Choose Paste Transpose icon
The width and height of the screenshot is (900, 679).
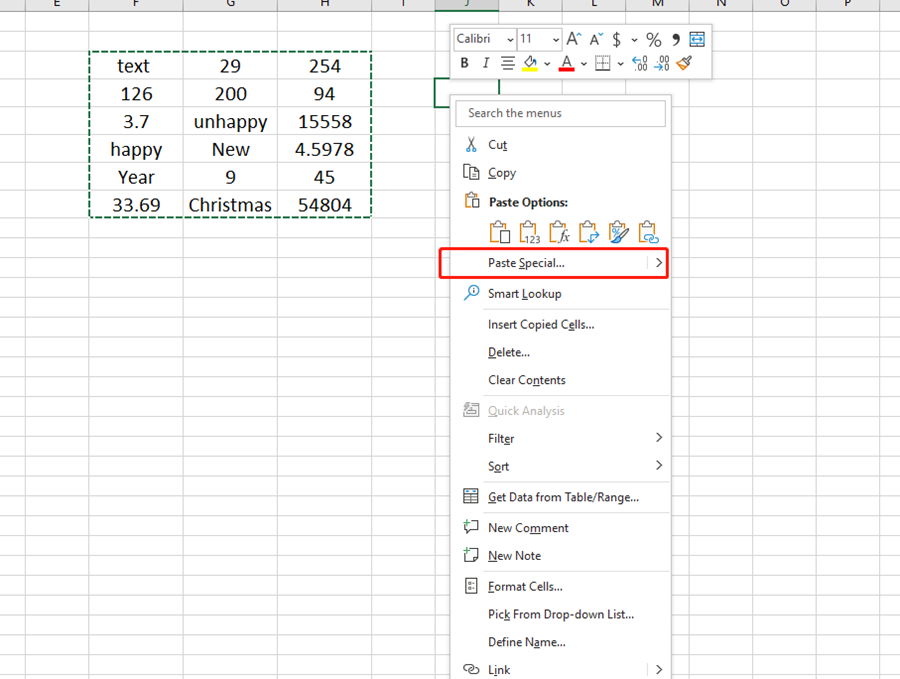(589, 232)
